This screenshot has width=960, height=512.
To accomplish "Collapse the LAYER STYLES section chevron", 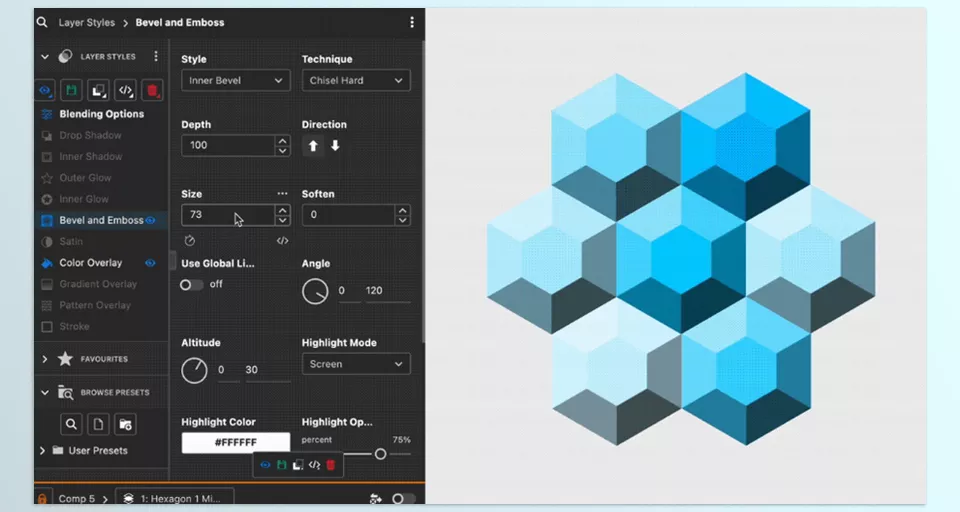I will click(x=45, y=56).
